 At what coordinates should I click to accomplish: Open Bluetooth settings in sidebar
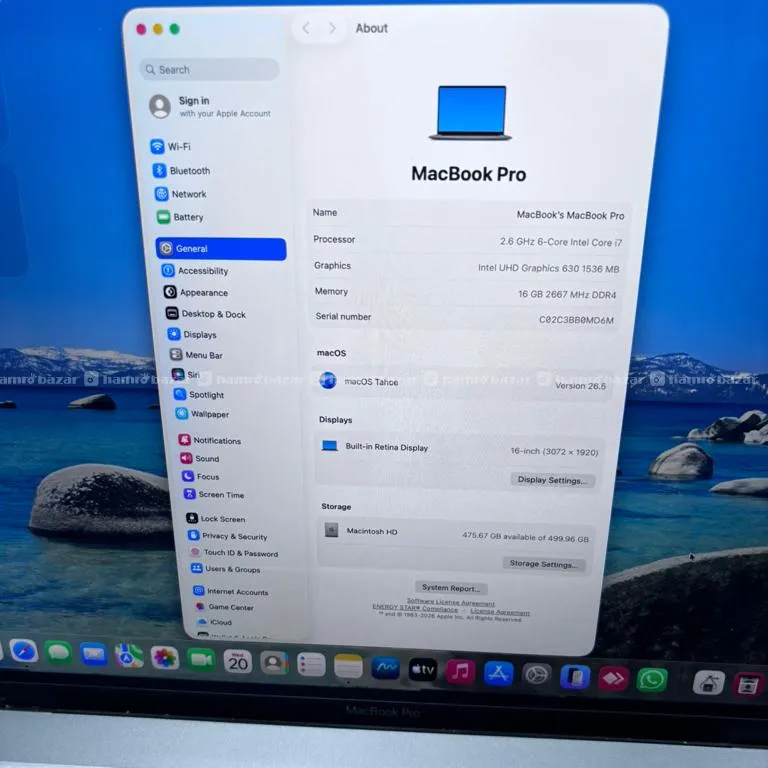click(x=181, y=170)
